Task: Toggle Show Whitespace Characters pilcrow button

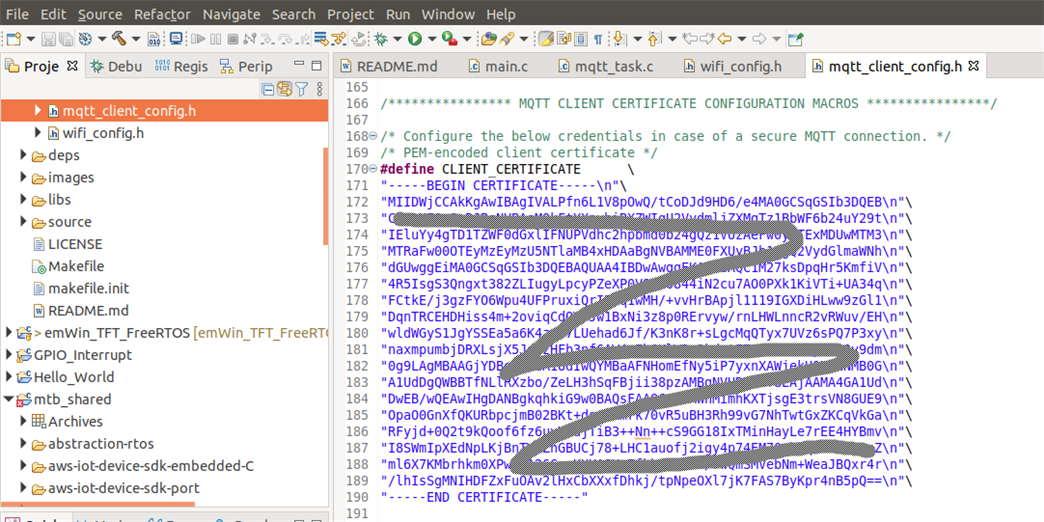Action: pos(598,39)
